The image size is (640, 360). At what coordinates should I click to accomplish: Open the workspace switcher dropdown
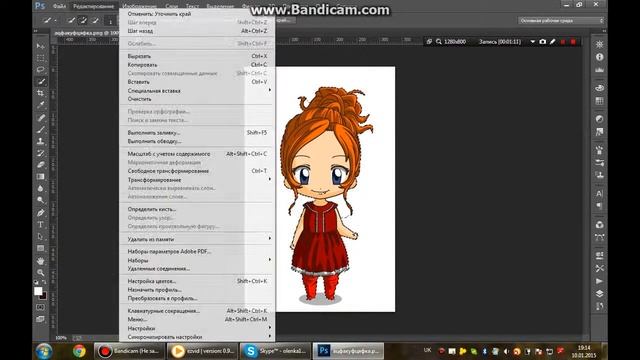pyautogui.click(x=561, y=20)
